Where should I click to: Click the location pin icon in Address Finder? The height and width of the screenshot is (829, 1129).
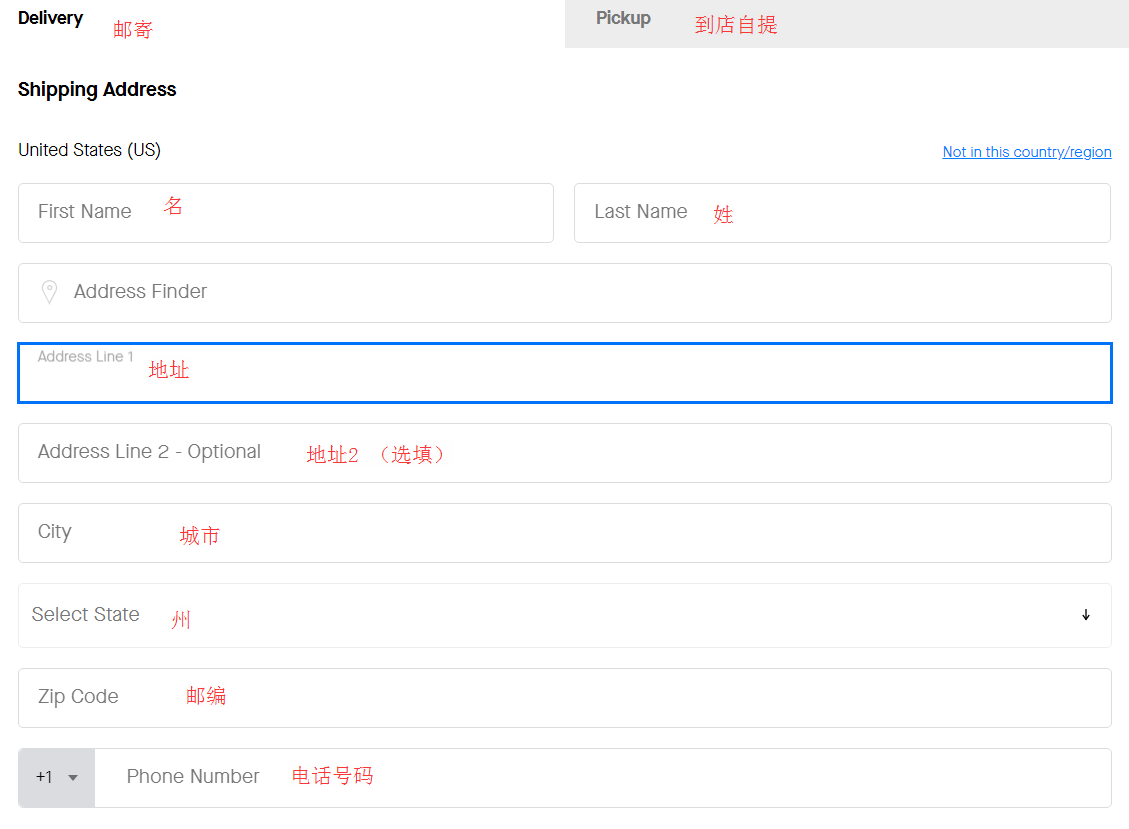(49, 292)
